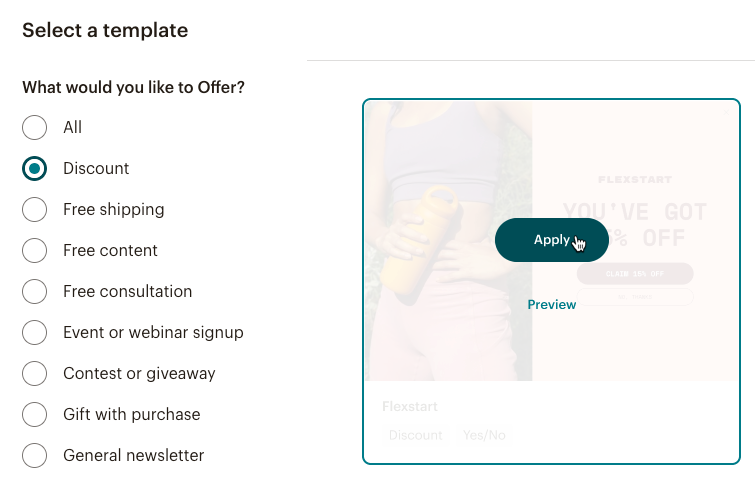755x488 pixels.
Task: Click the Flexstart template name
Action: point(410,407)
